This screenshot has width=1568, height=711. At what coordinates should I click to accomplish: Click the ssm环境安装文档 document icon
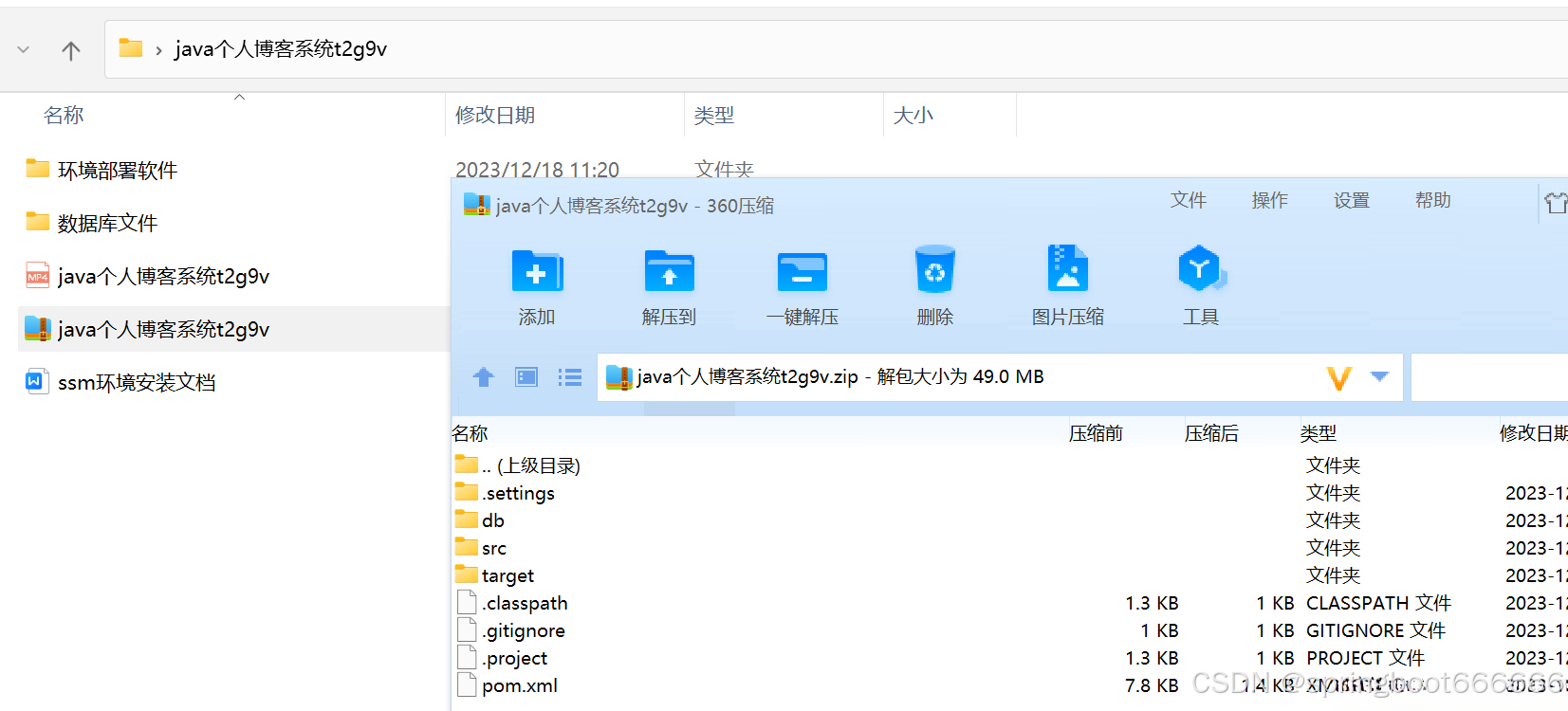click(x=36, y=381)
